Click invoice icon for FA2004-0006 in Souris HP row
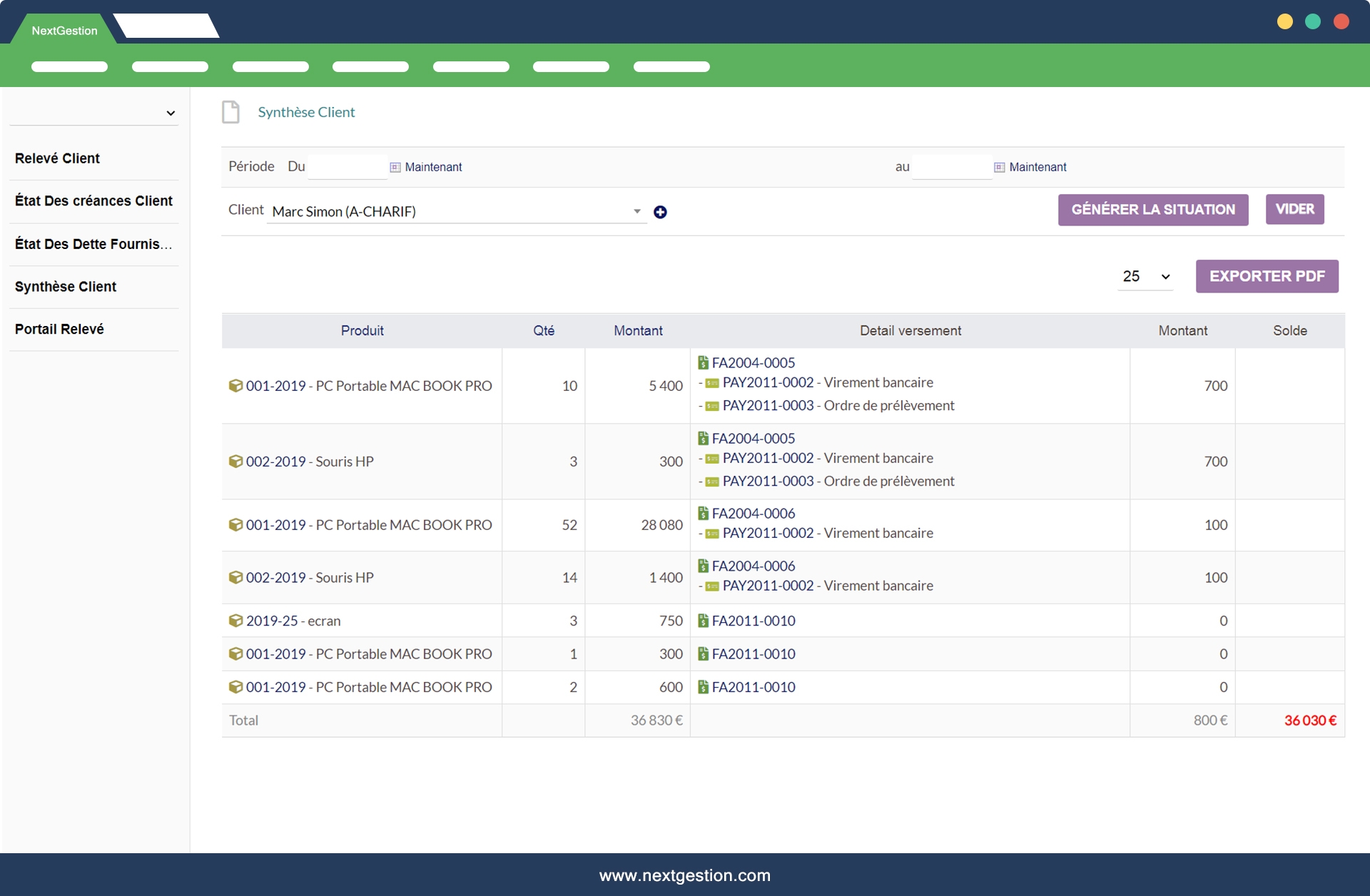The height and width of the screenshot is (896, 1370). pos(703,566)
